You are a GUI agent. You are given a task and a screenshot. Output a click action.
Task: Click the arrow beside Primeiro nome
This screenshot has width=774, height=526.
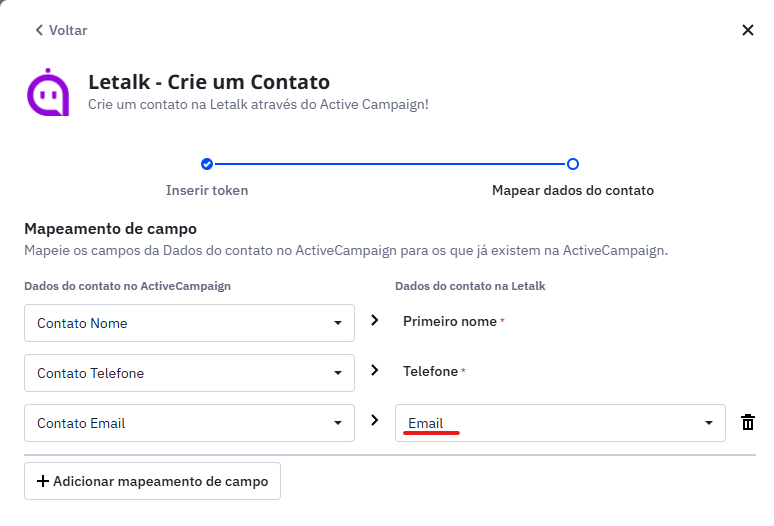click(x=375, y=320)
